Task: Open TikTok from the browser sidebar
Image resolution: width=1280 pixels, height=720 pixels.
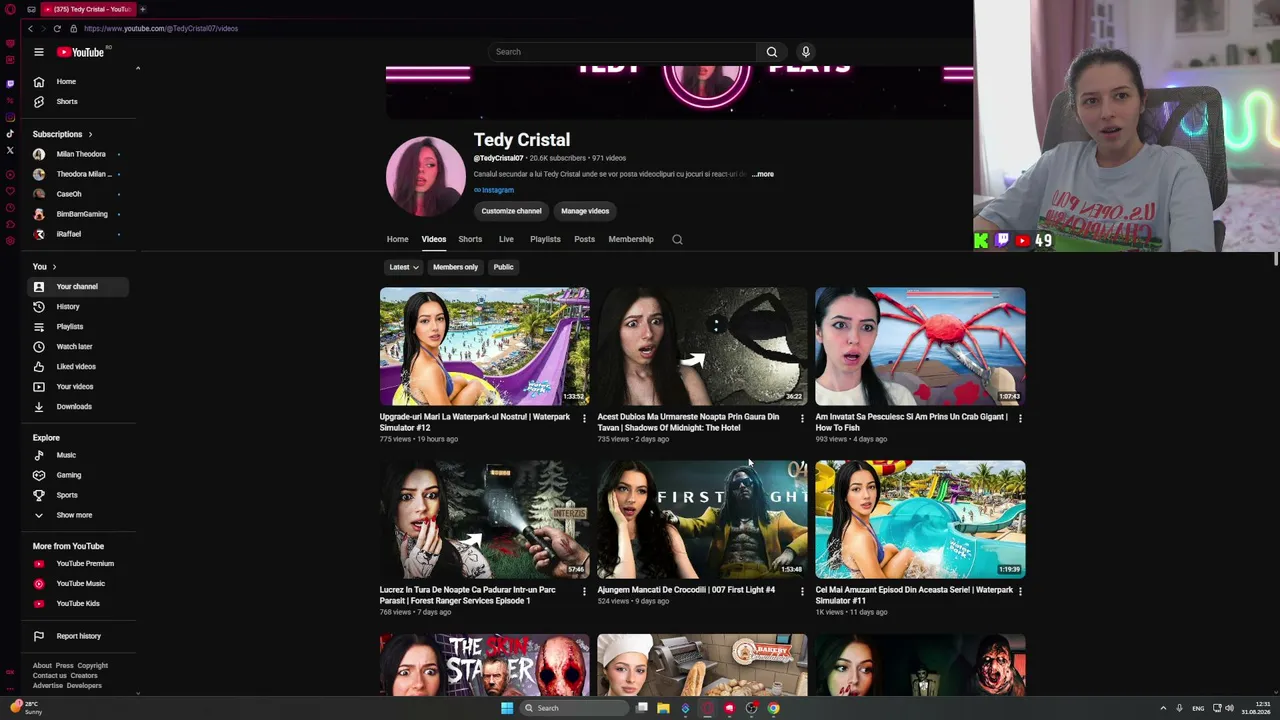Action: click(x=10, y=134)
